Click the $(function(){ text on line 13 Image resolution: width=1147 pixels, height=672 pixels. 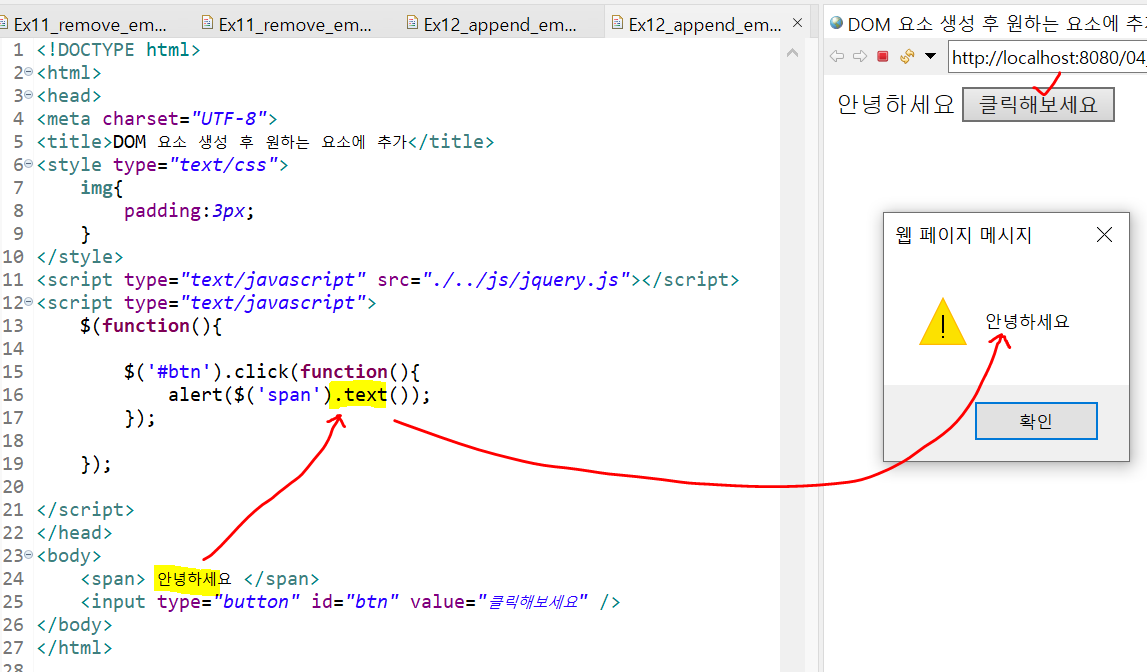coord(151,326)
